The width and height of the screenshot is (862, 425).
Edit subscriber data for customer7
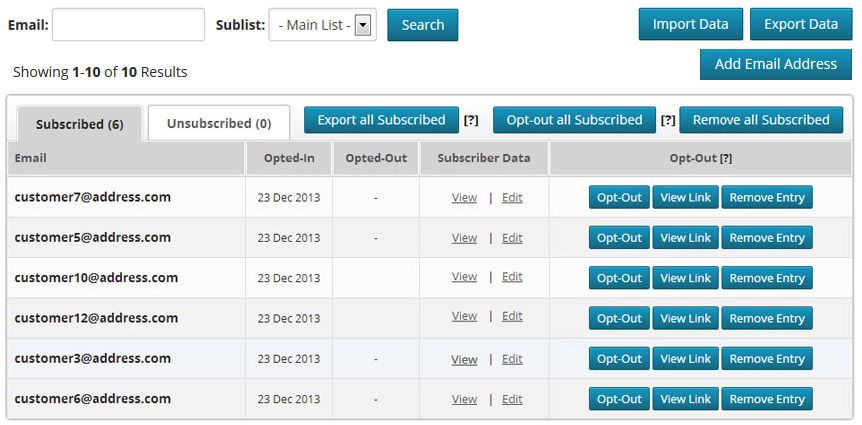tap(512, 197)
